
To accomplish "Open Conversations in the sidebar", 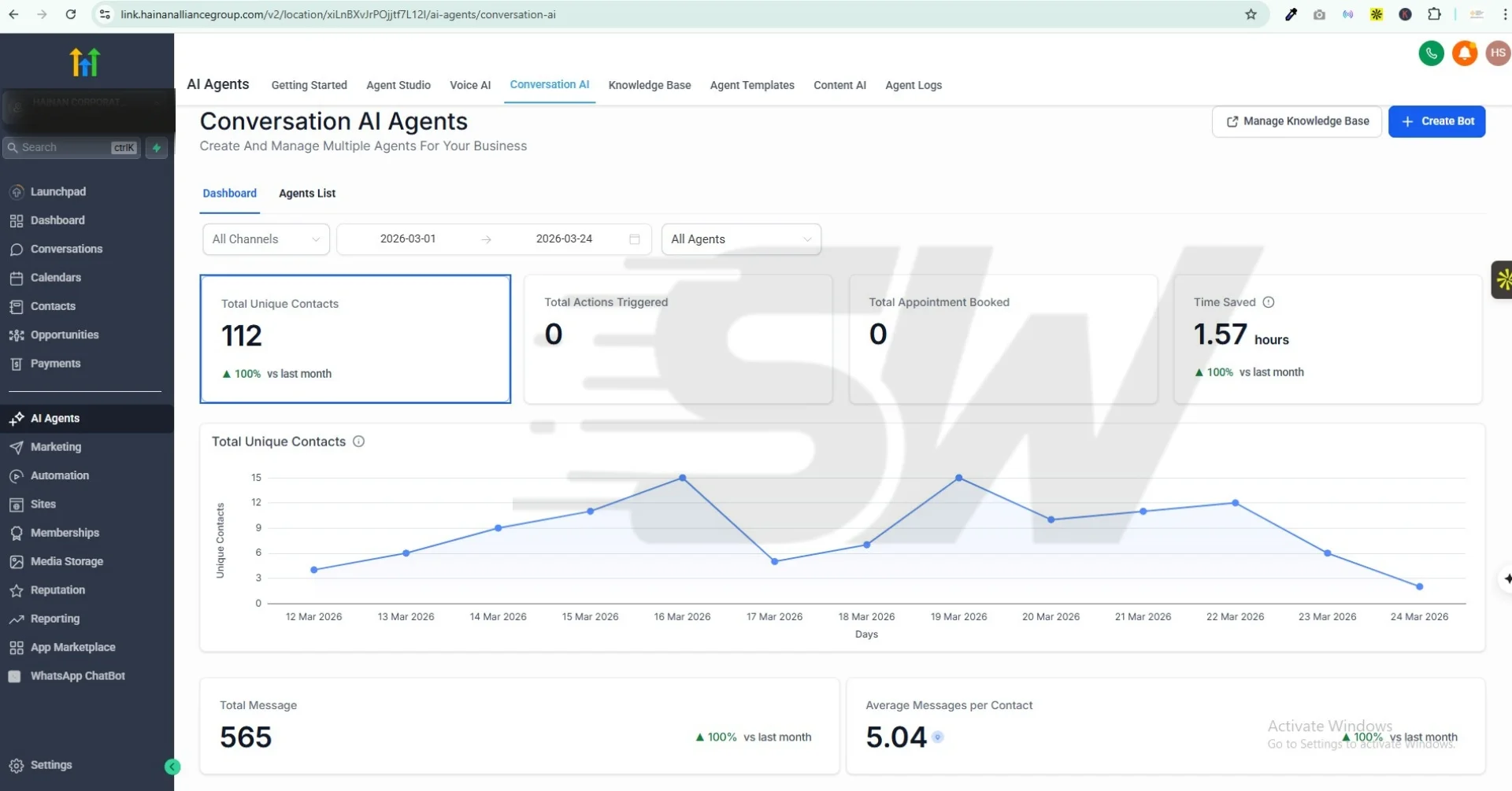I will coord(66,249).
